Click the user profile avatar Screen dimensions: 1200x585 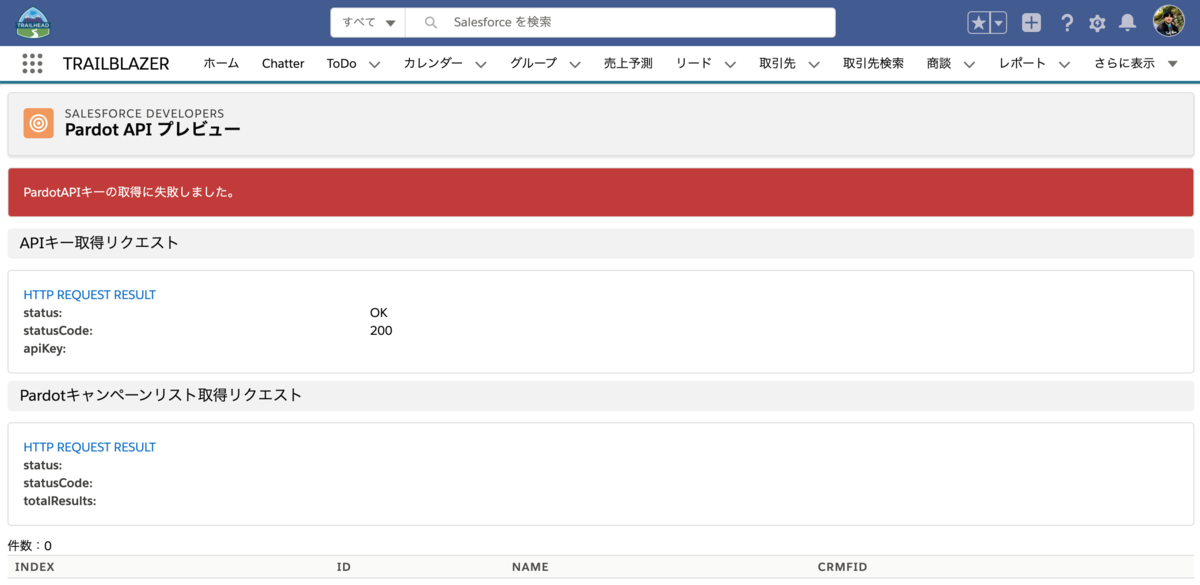coord(1168,21)
